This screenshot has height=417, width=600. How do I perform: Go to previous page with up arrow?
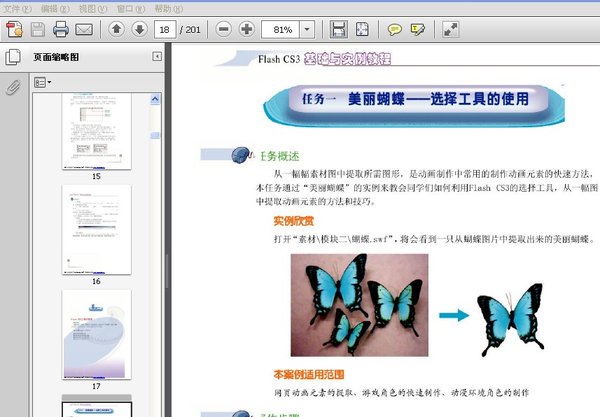[117, 29]
